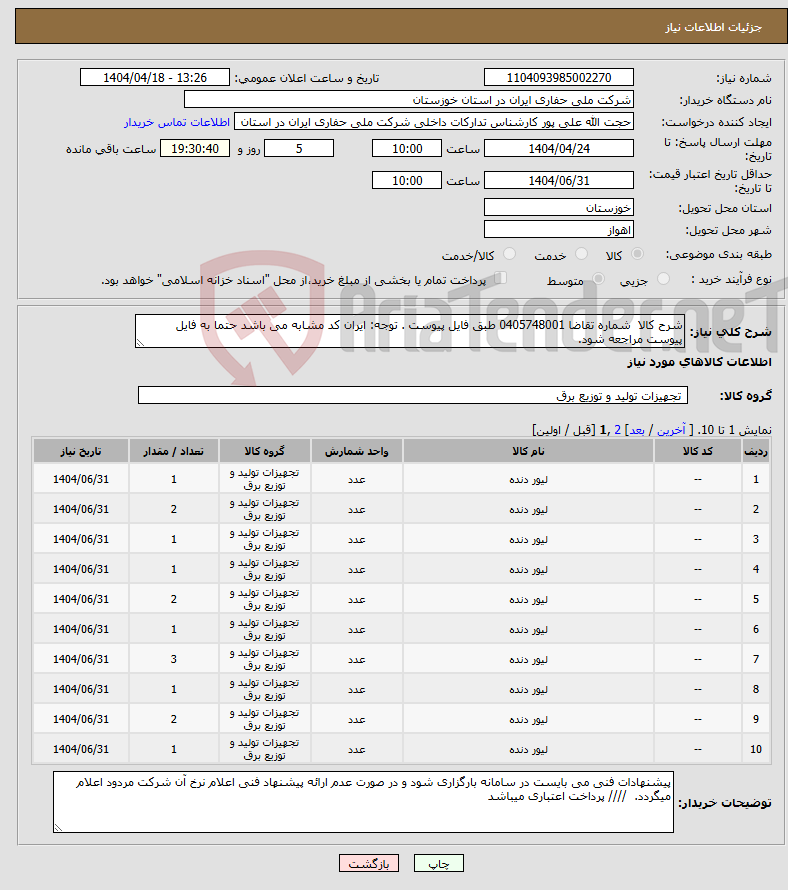Click the resize grip of توضیحات خریدار box
The height and width of the screenshot is (890, 788).
click(x=58, y=828)
